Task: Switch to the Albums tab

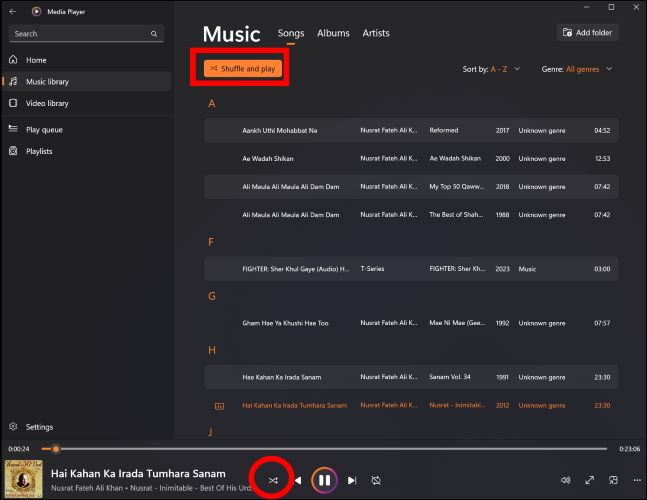Action: 333,33
